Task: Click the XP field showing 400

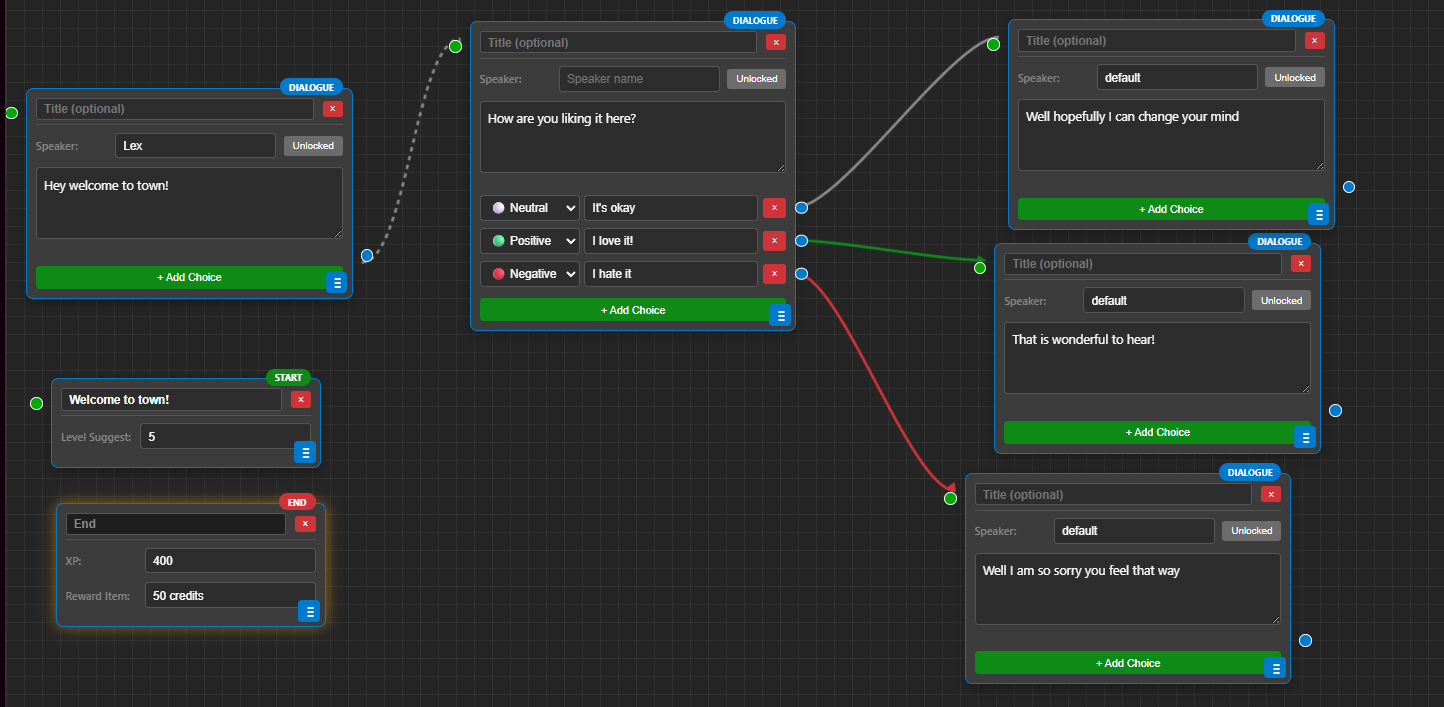Action: (230, 561)
